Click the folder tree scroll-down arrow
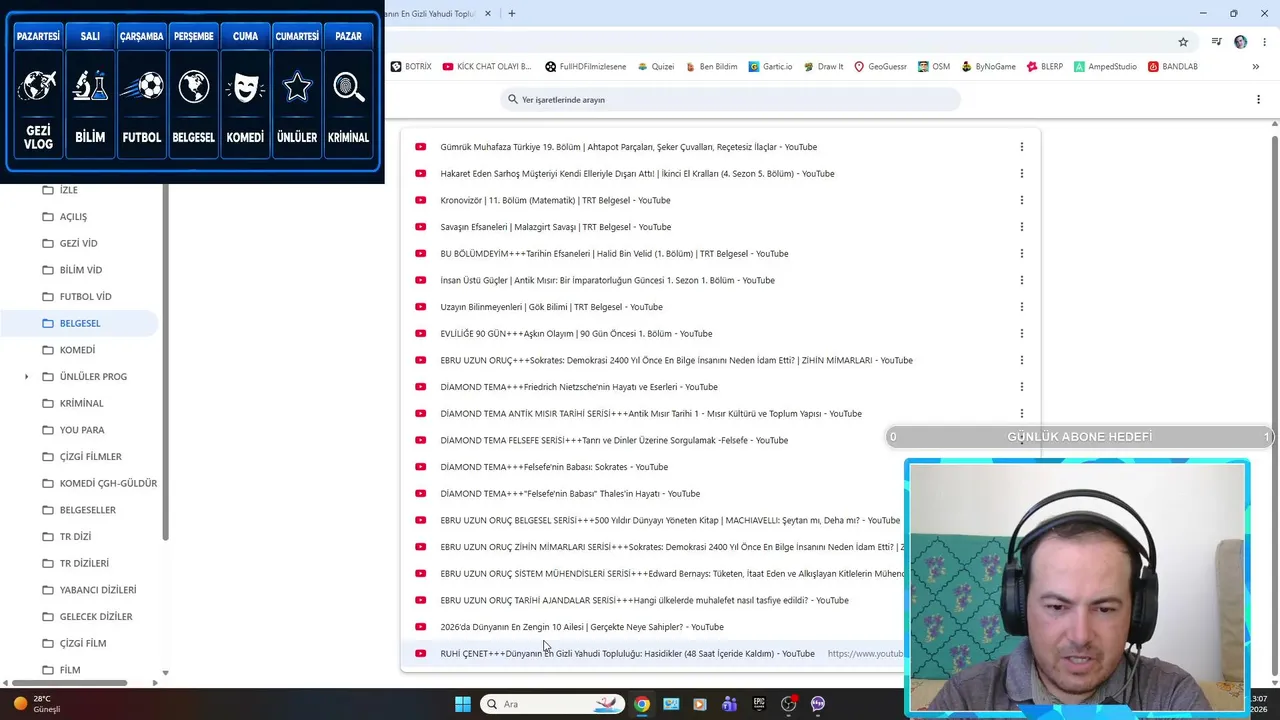The image size is (1280, 720). pos(165,673)
